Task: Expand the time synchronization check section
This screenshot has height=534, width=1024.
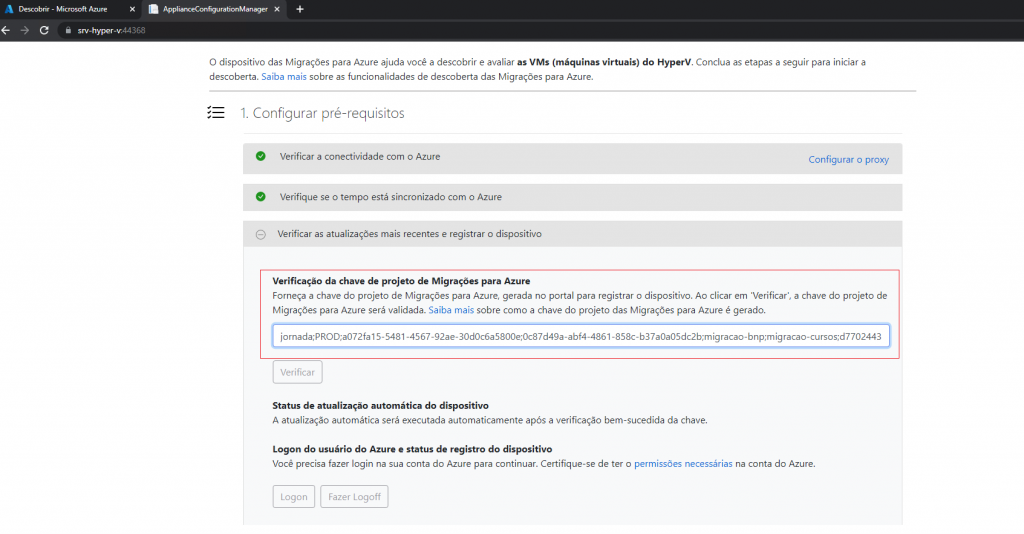Action: (390, 197)
